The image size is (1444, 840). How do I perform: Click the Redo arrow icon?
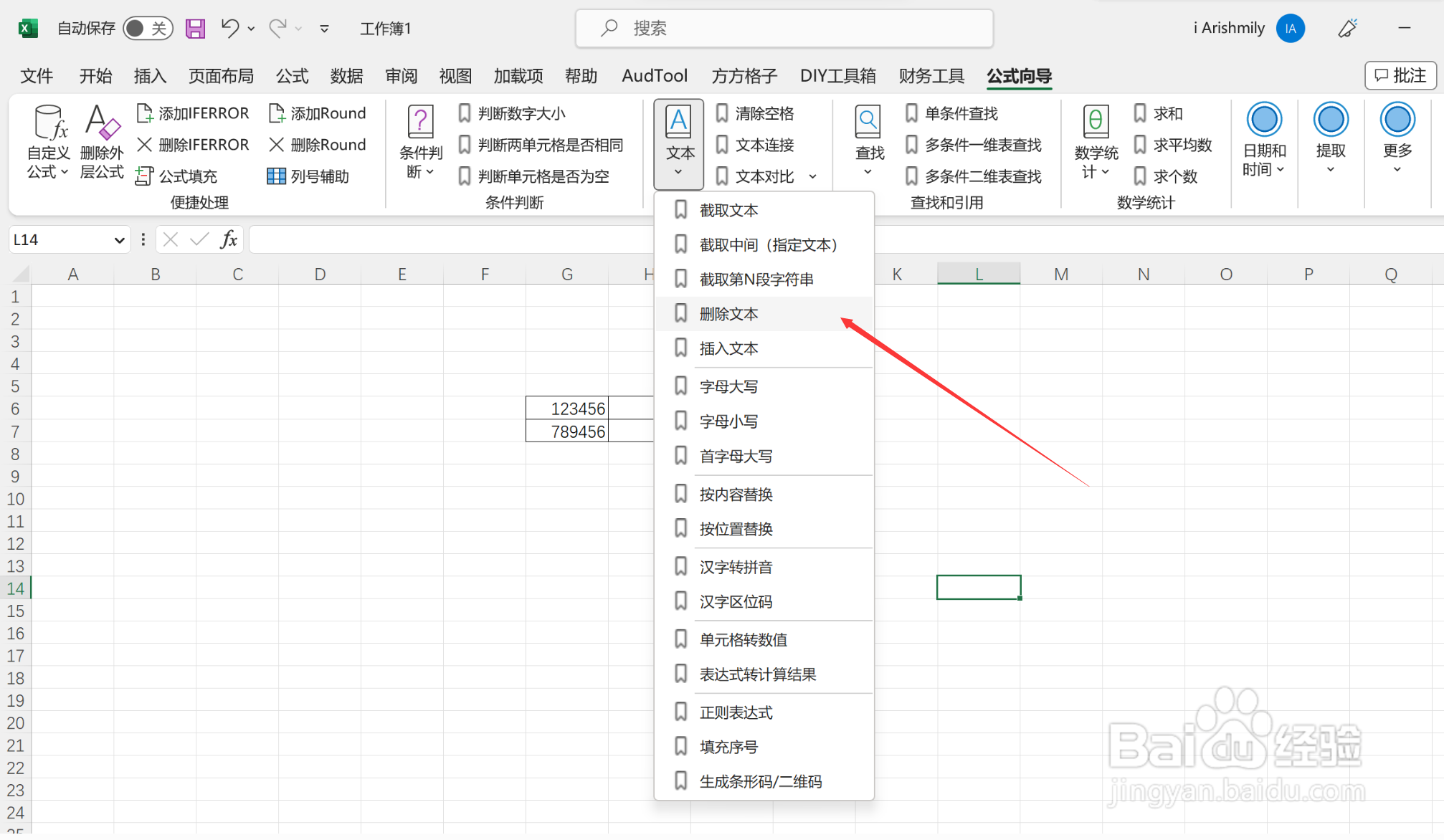(x=277, y=29)
